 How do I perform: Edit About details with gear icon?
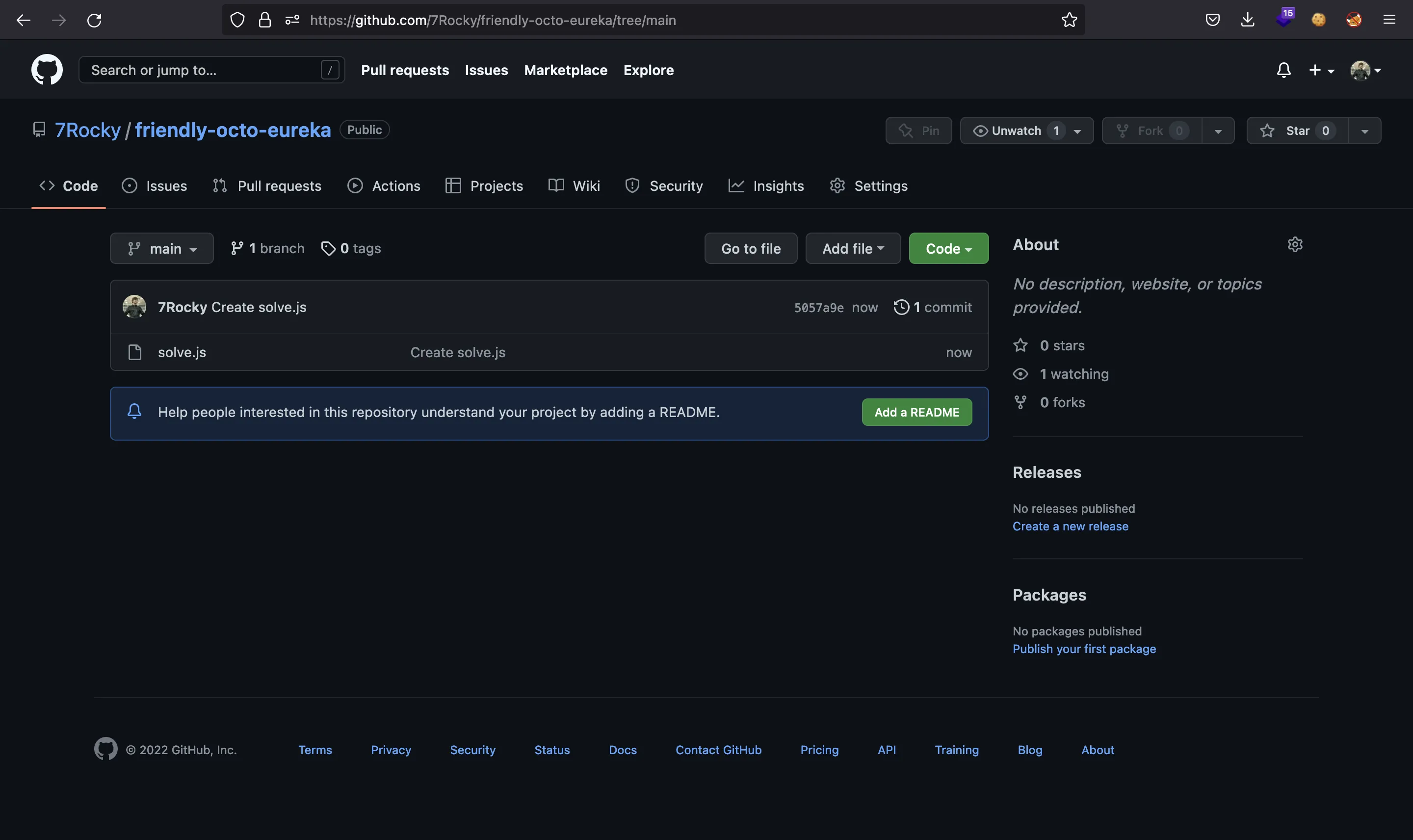point(1295,244)
